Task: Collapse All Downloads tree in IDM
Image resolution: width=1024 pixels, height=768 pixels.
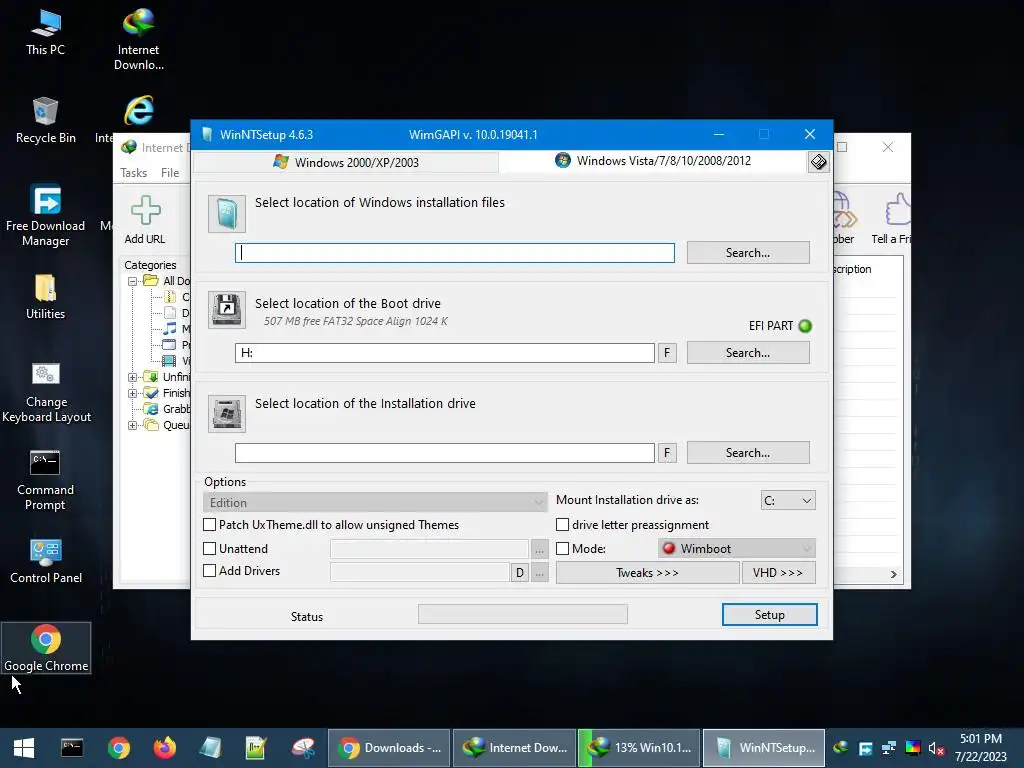Action: 133,281
